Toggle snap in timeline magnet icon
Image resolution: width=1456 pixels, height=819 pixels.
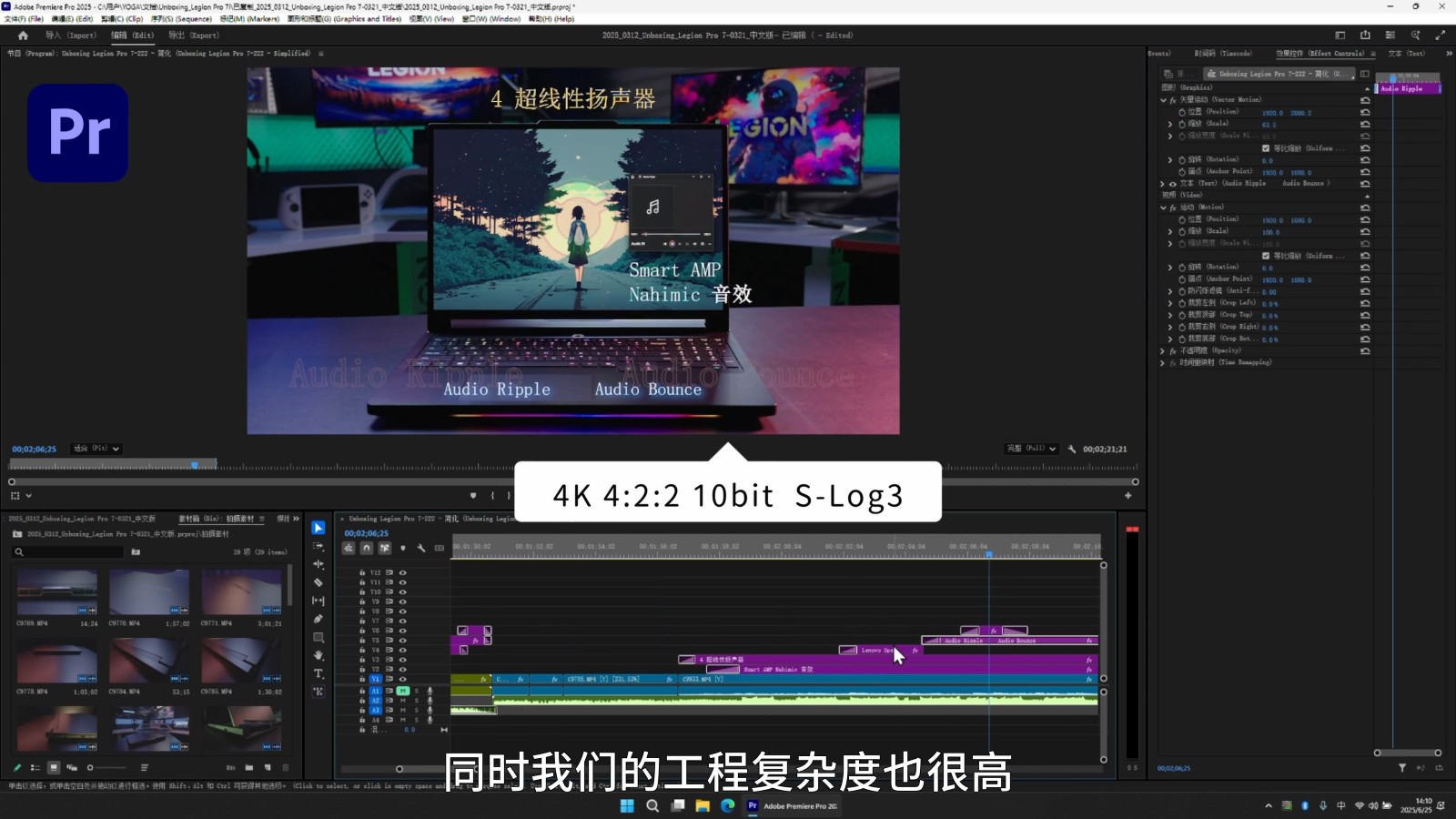[x=366, y=548]
